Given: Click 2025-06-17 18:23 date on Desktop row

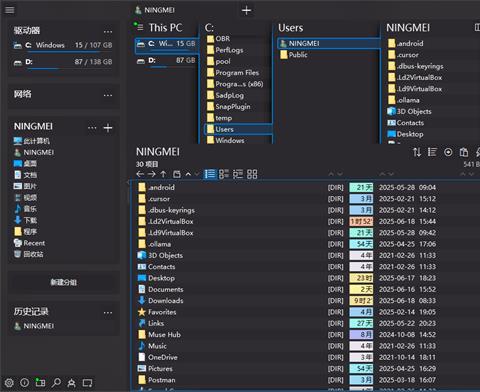Looking at the screenshot, I should [407, 278].
